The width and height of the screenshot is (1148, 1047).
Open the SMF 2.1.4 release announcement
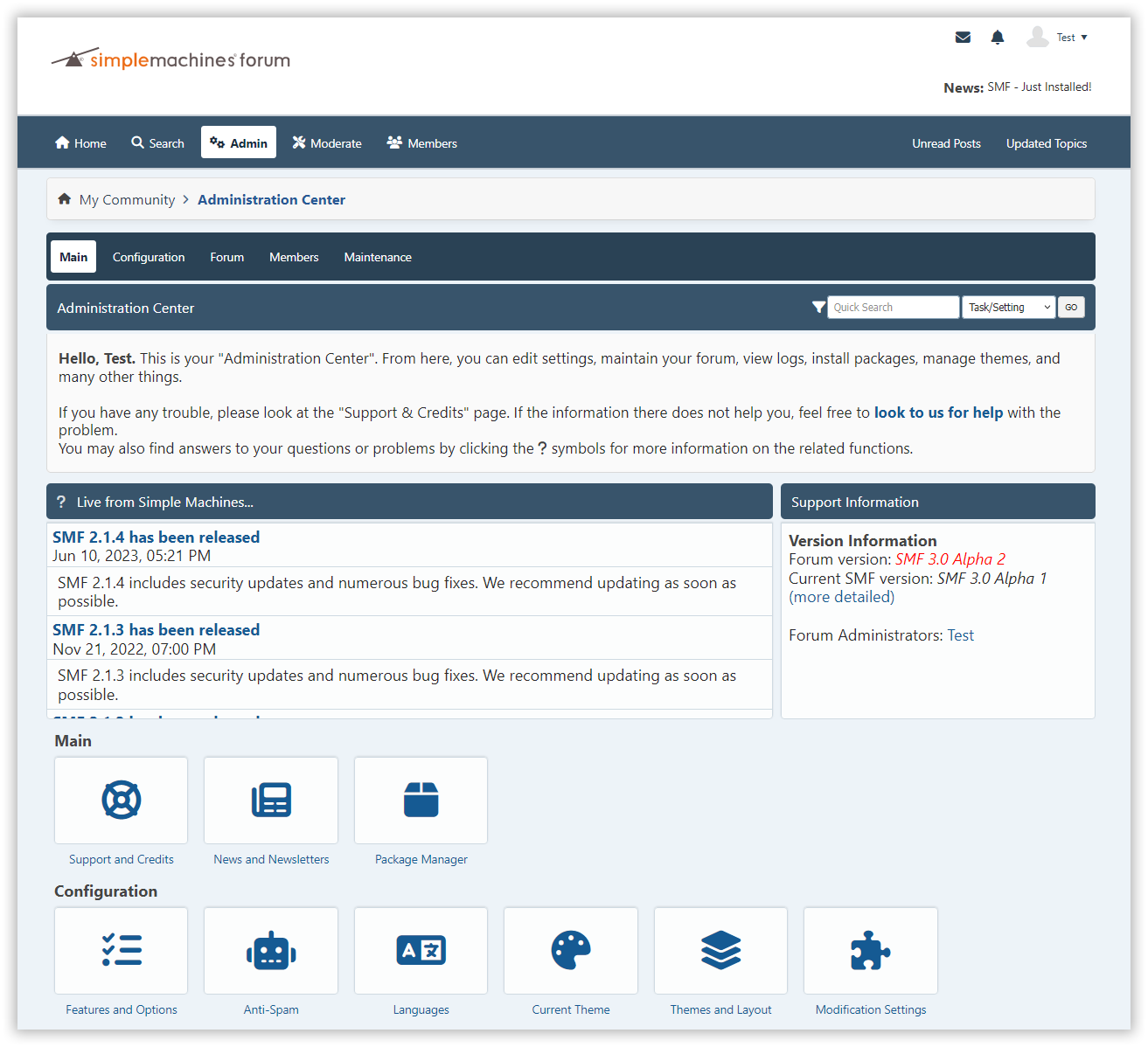[156, 537]
